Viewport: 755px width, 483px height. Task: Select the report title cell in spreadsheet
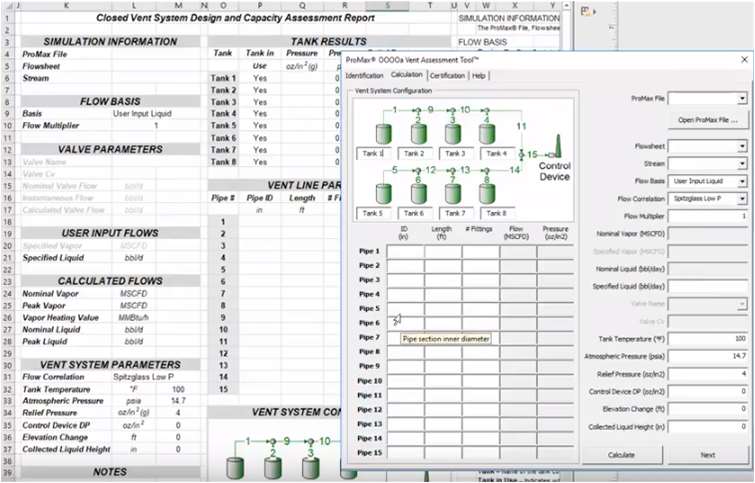click(235, 18)
